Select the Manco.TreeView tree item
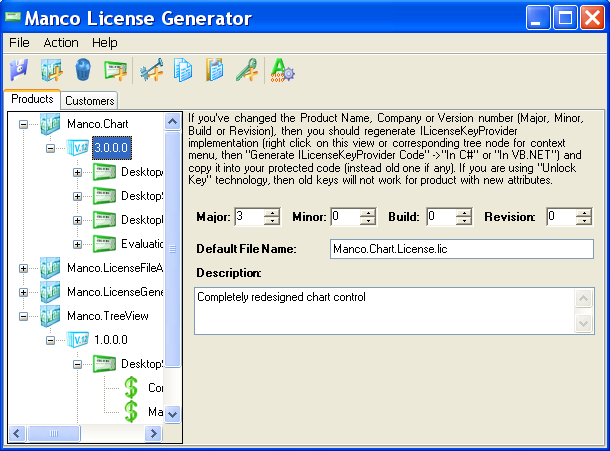The height and width of the screenshot is (451, 610). [x=108, y=316]
